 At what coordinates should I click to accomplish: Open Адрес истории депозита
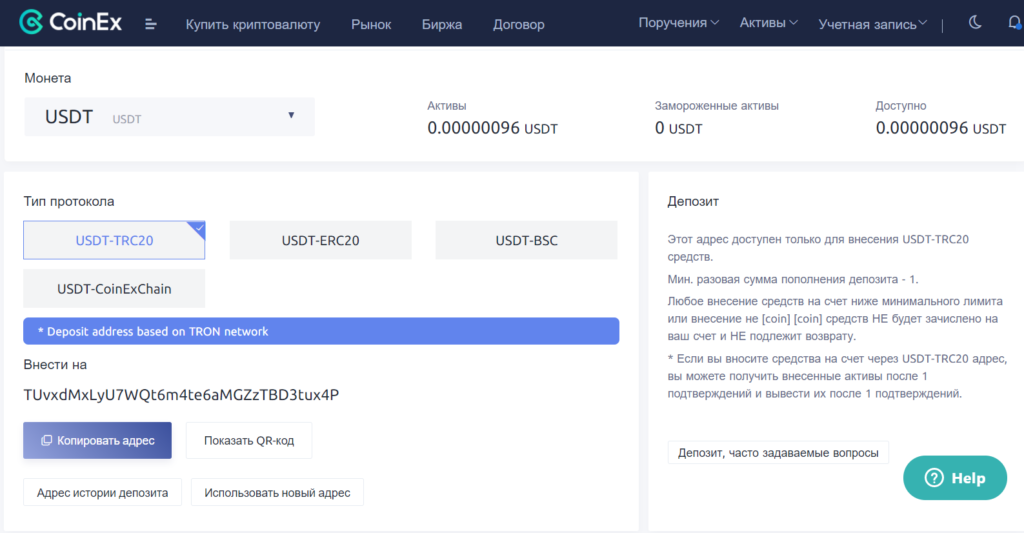[103, 493]
